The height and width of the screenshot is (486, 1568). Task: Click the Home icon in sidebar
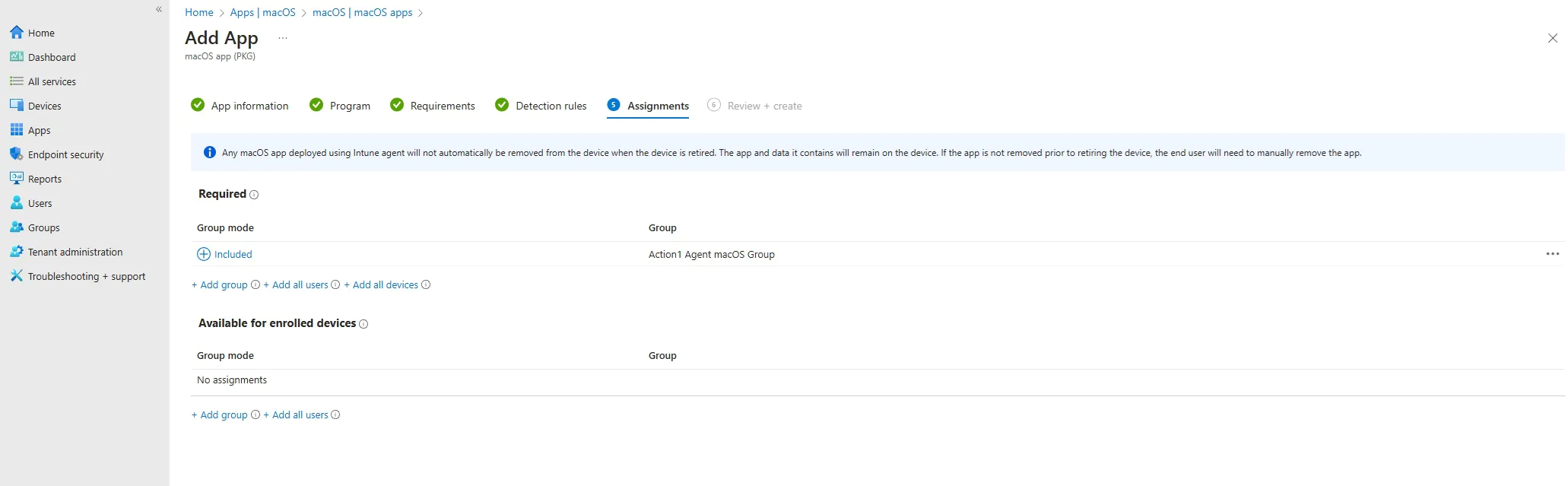[17, 32]
